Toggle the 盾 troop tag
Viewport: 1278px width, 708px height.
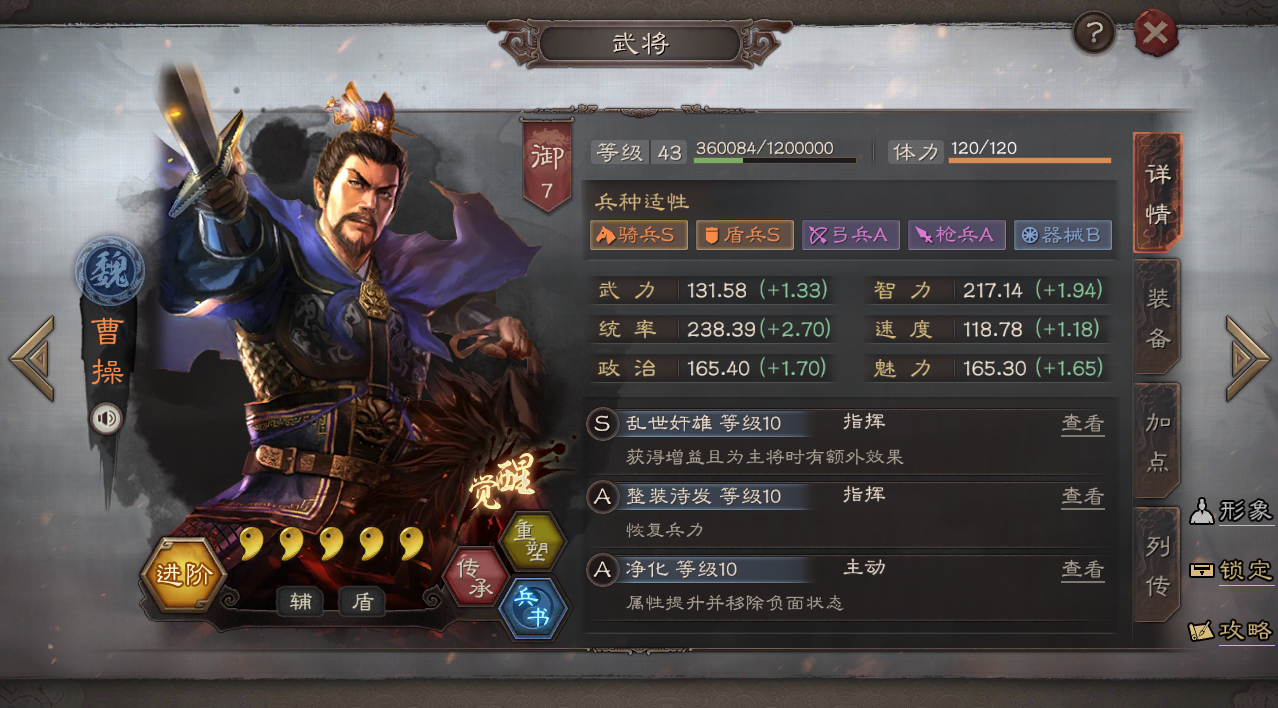click(x=362, y=601)
